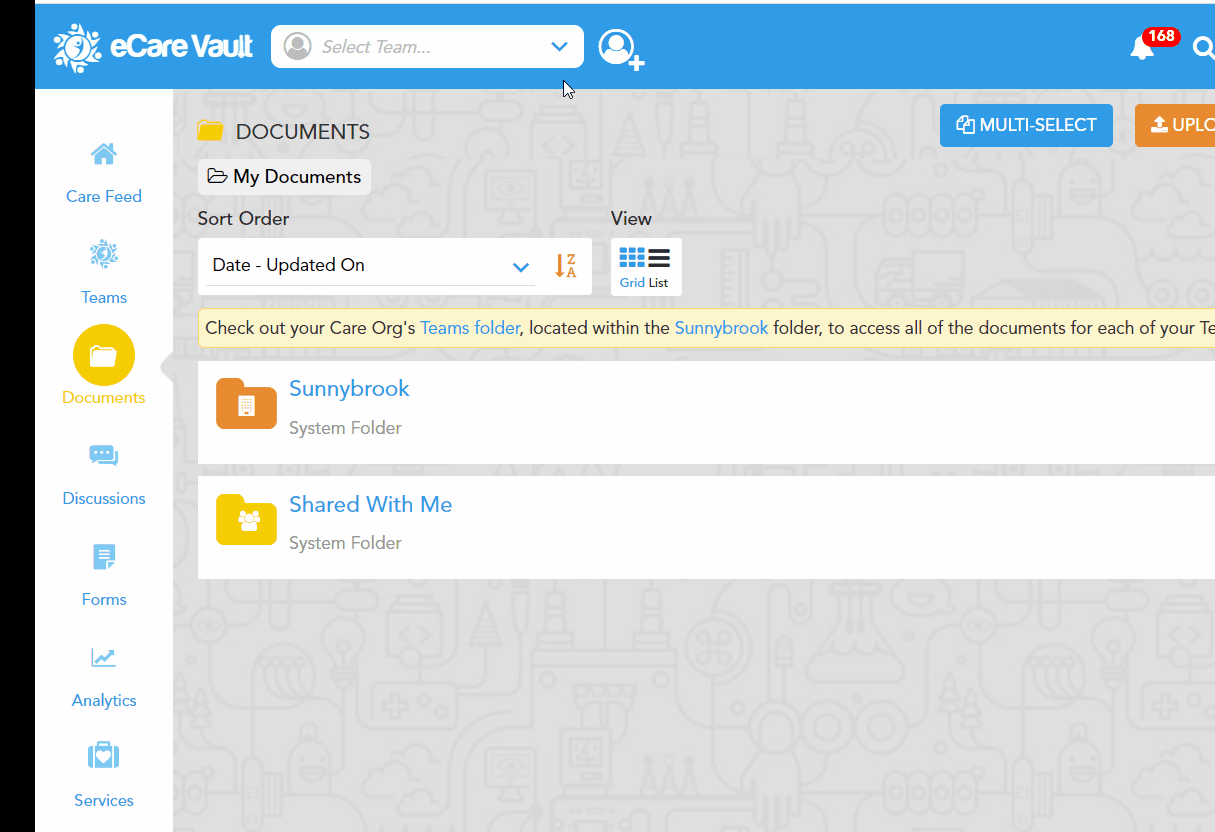This screenshot has height=832, width=1215.
Task: Click the orange Sunnybrook folder icon
Action: point(246,404)
